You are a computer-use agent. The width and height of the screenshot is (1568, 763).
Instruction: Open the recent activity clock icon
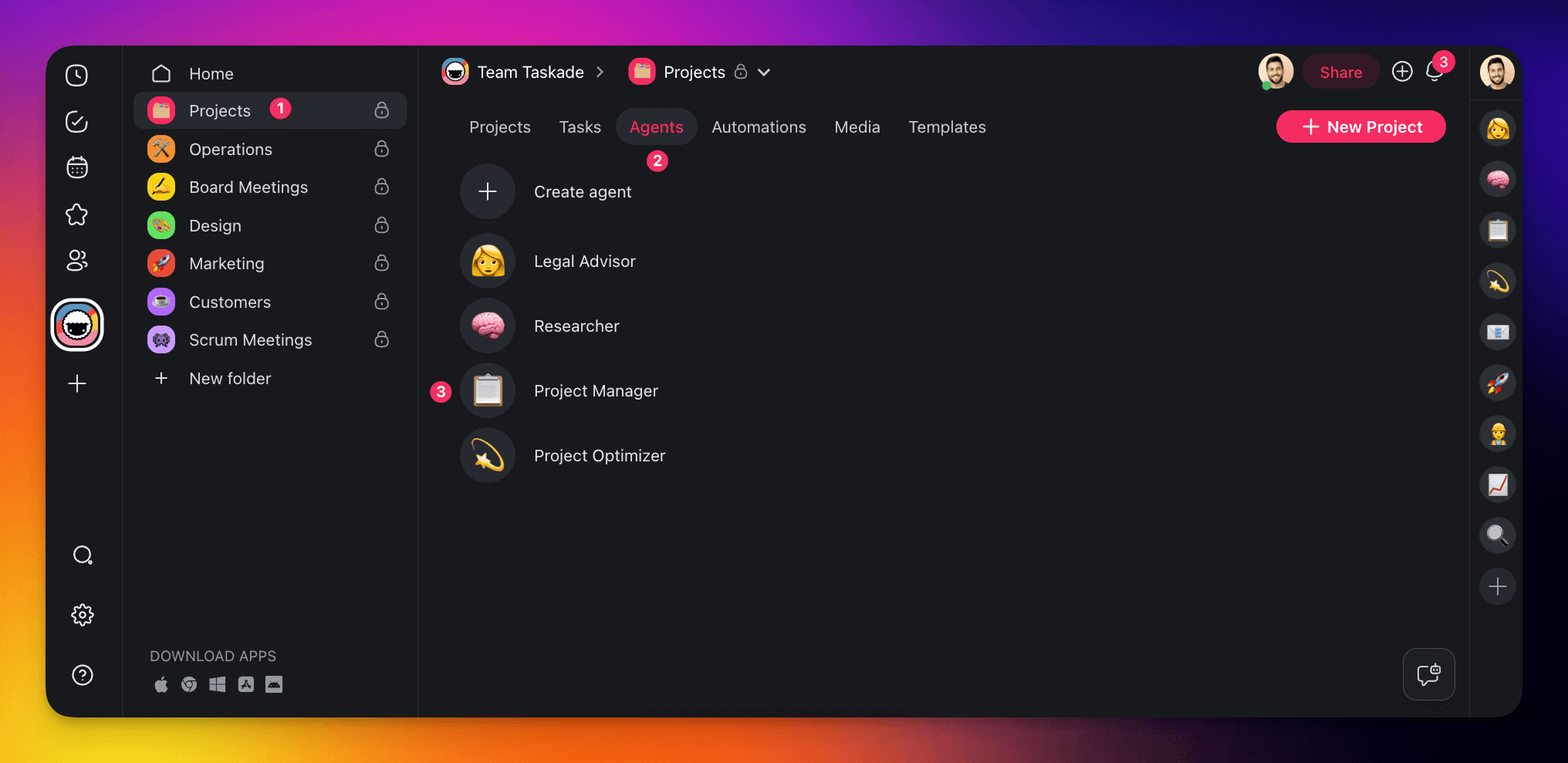pos(76,75)
